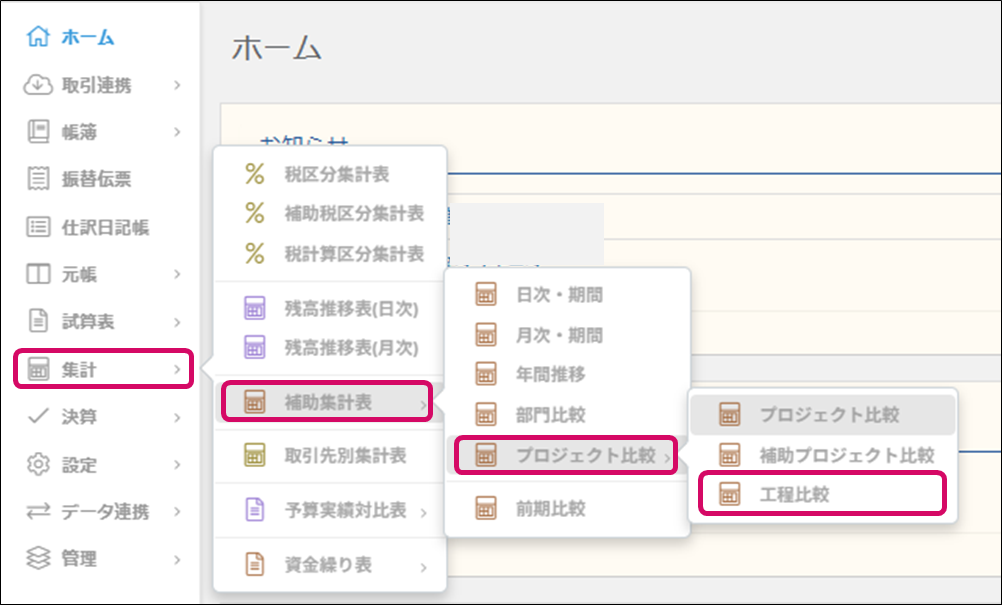Click the percent icon beside 税区分集計表
The width and height of the screenshot is (1002, 605).
click(255, 174)
